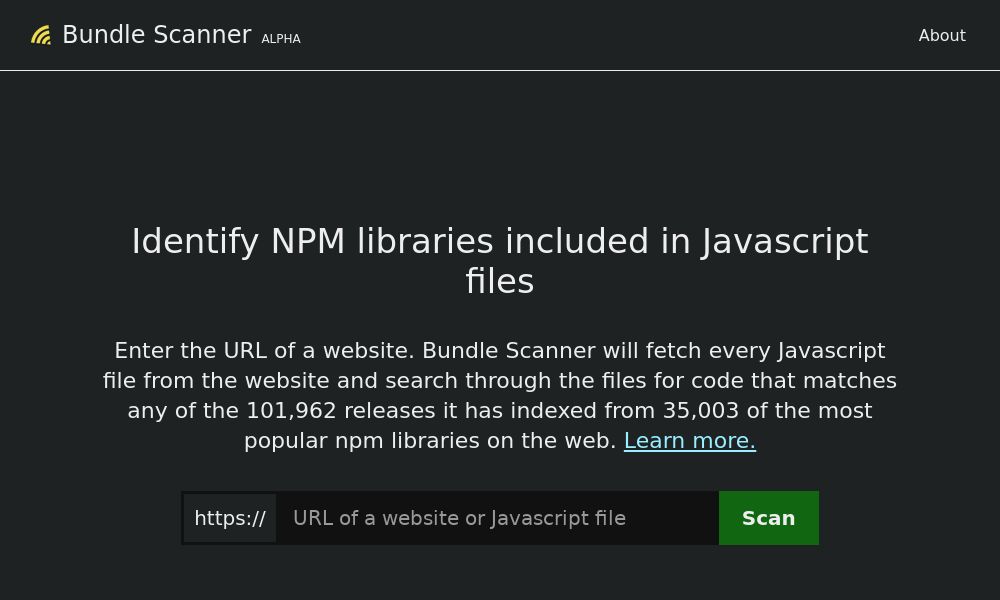Screen dimensions: 1000x600
Task: Click the ALPHA badge beside the title
Action: point(281,39)
